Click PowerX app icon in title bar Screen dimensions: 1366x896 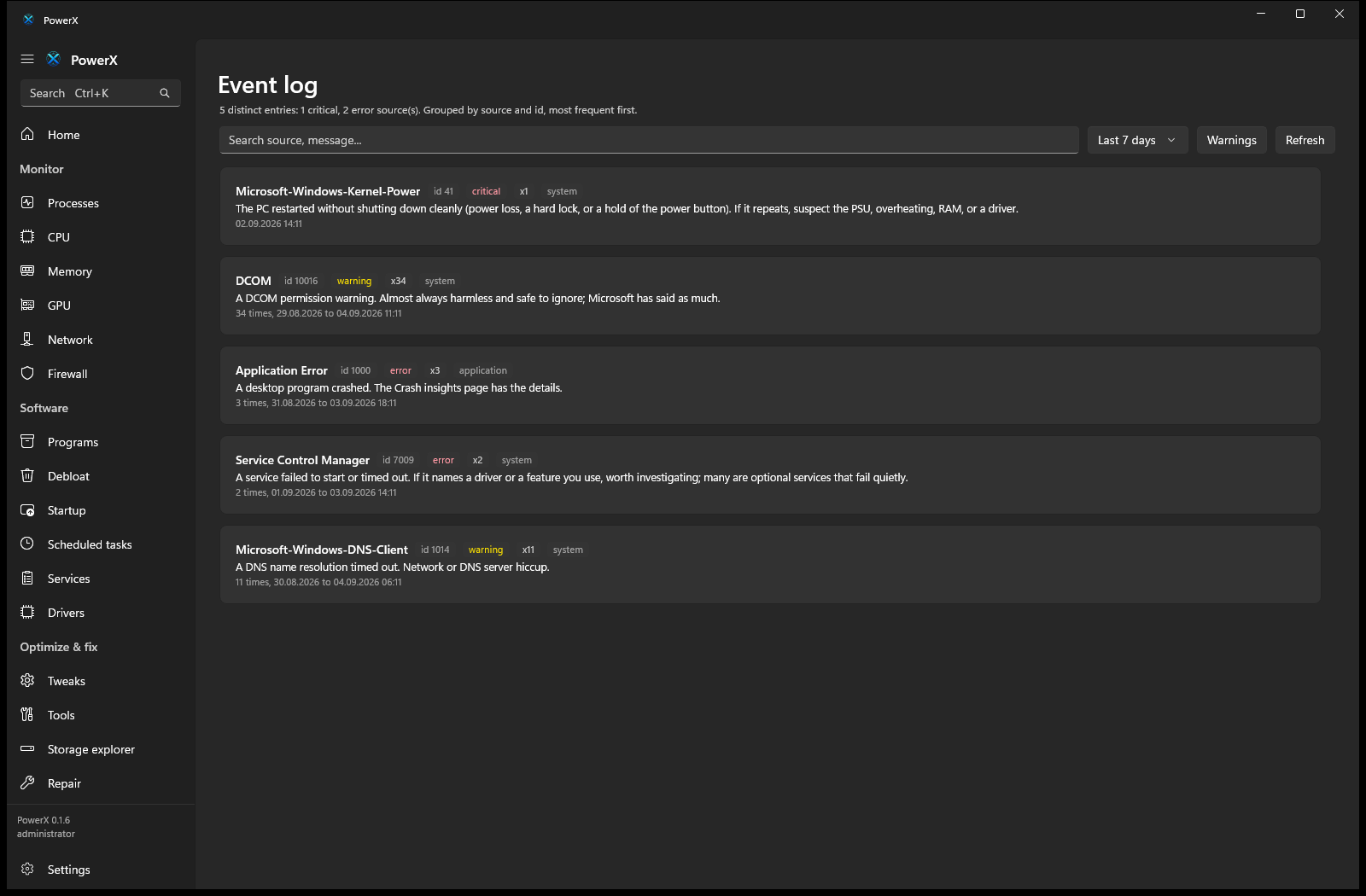point(28,20)
